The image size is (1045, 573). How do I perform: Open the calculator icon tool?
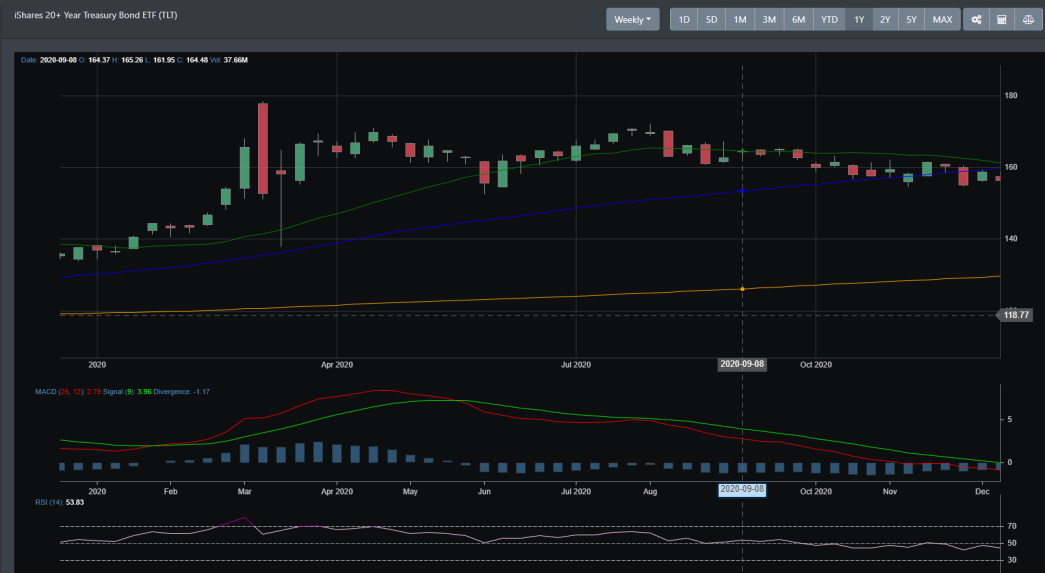click(1002, 19)
